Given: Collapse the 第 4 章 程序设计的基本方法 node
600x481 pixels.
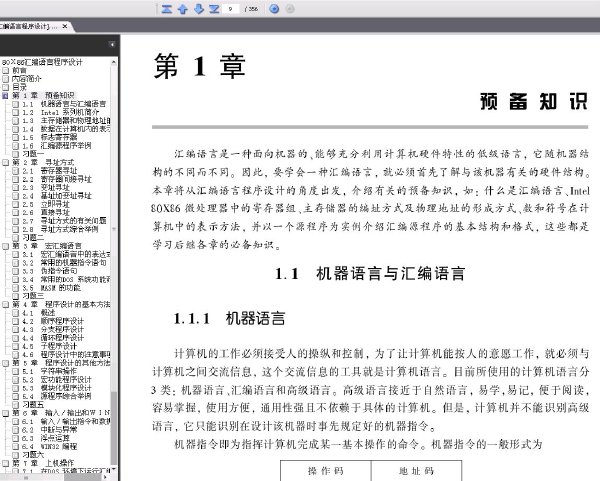Looking at the screenshot, I should pyautogui.click(x=5, y=305).
